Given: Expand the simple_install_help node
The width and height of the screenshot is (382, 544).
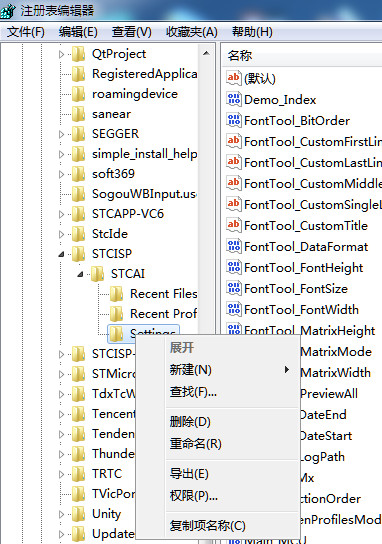Looking at the screenshot, I should 61,154.
